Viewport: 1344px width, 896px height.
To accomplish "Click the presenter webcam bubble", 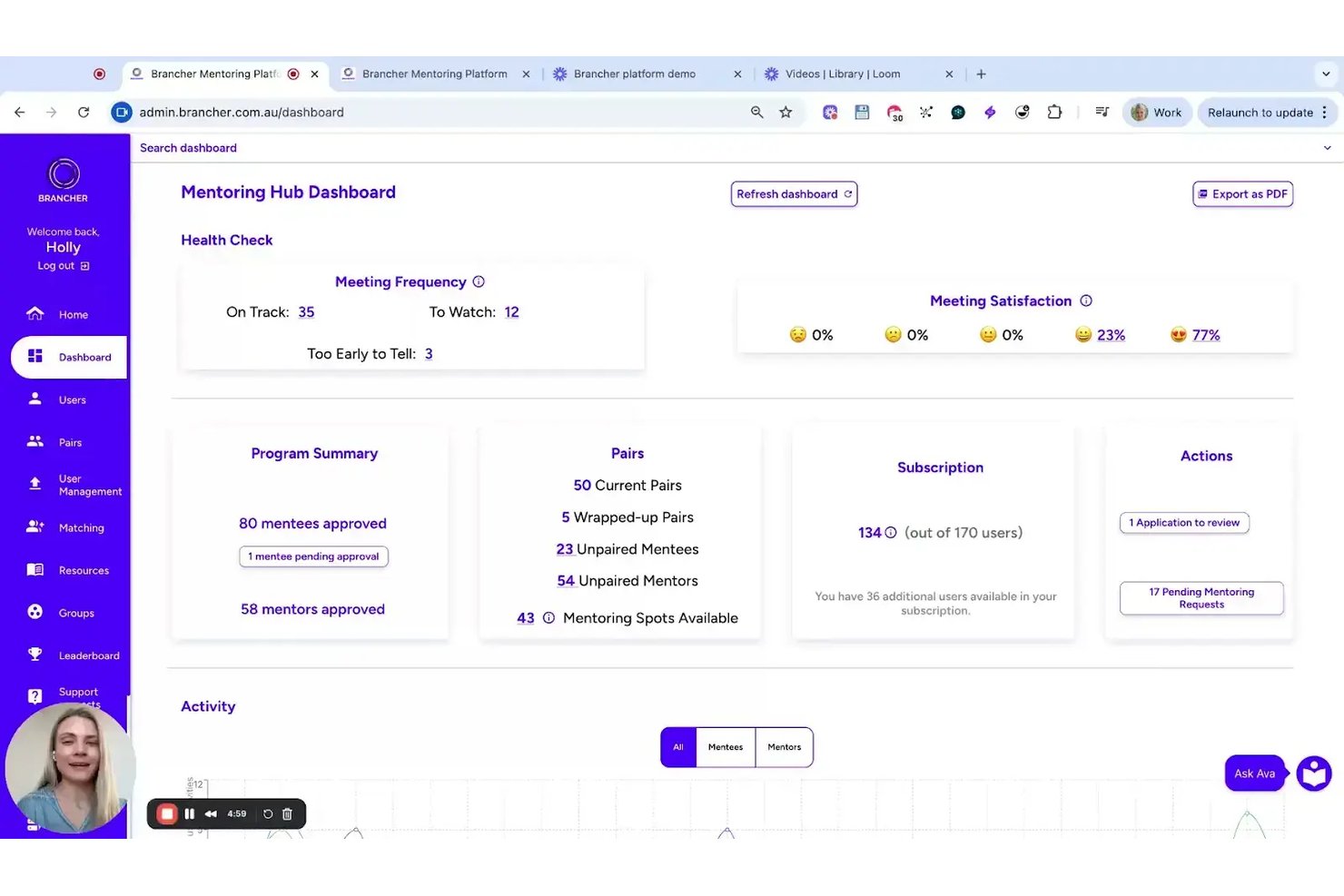I will pos(70,768).
